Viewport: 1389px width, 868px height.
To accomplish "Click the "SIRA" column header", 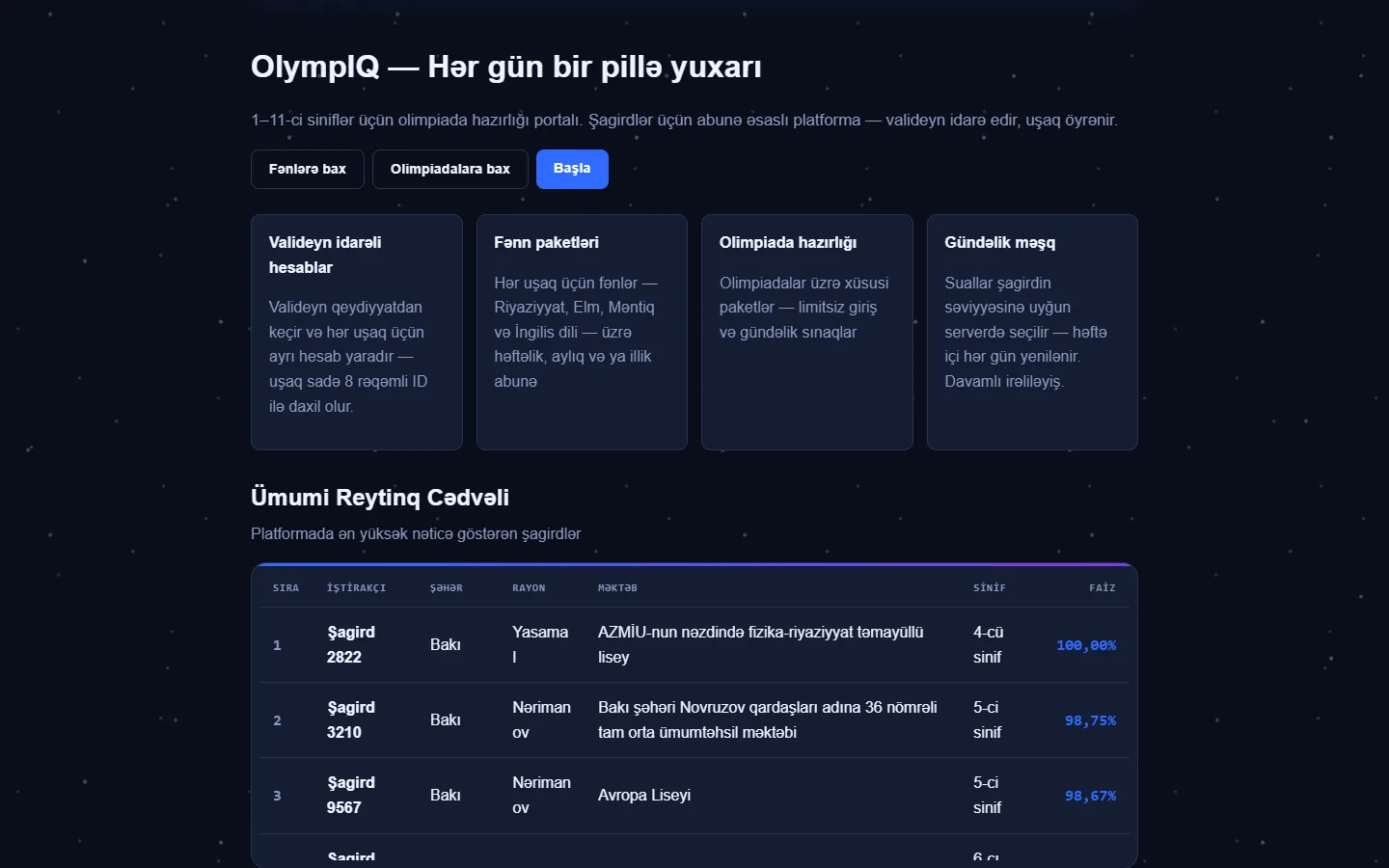I will [286, 587].
